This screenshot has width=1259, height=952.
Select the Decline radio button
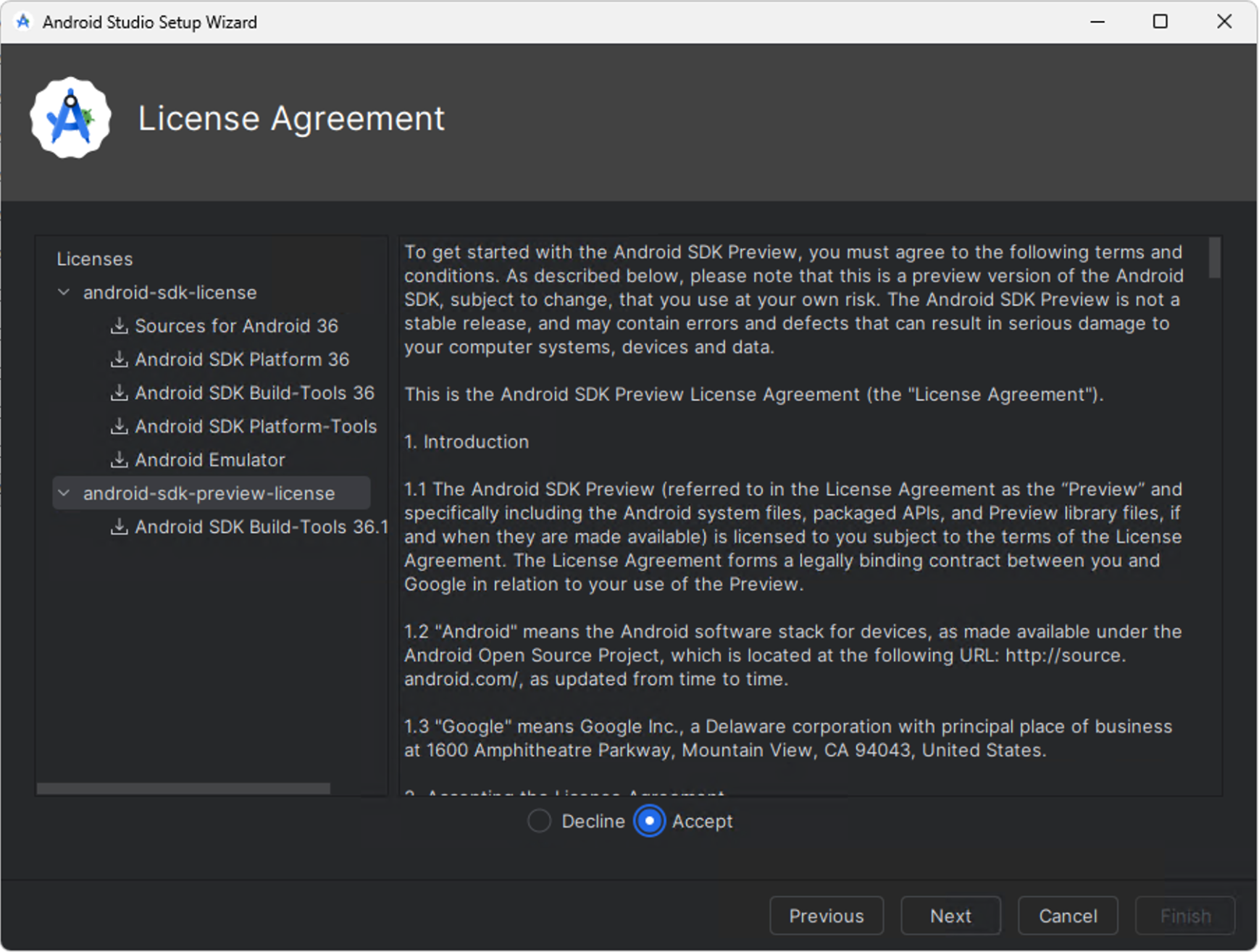pos(539,821)
